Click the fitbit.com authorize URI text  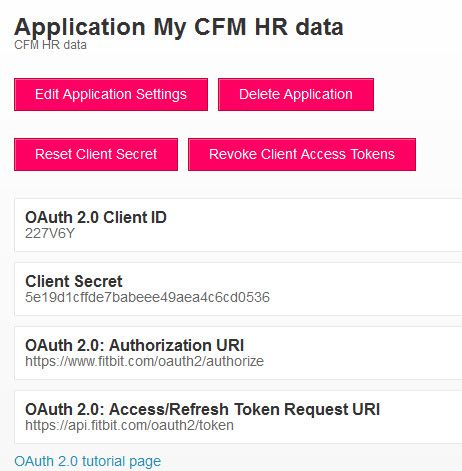[145, 361]
